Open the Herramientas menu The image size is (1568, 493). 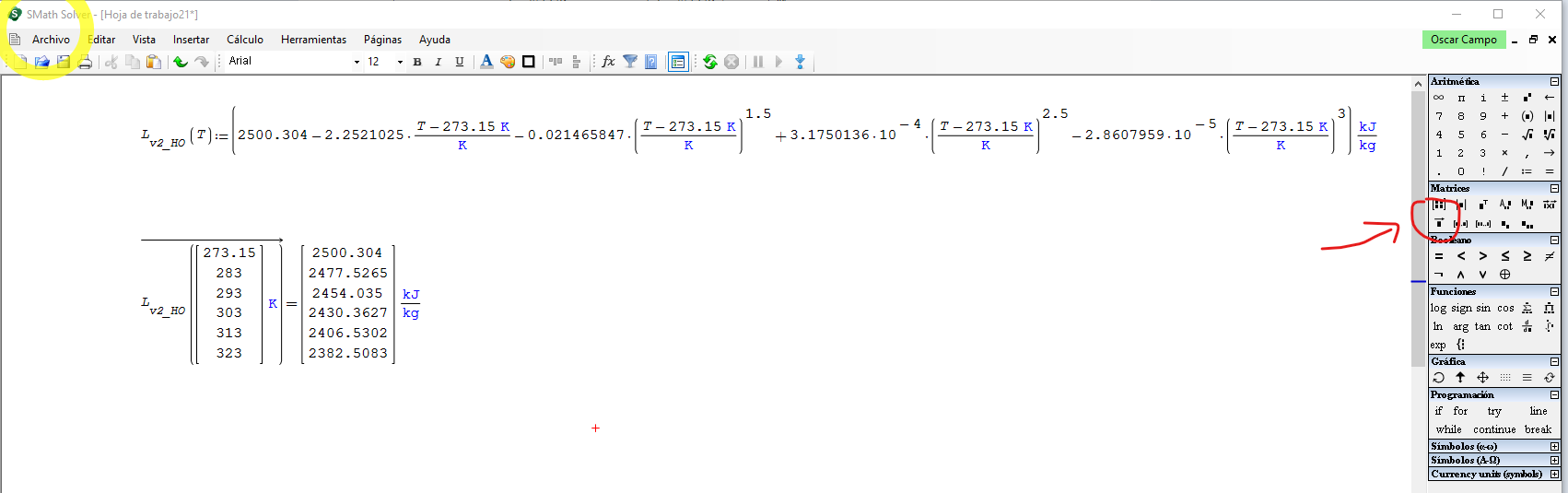(x=313, y=40)
